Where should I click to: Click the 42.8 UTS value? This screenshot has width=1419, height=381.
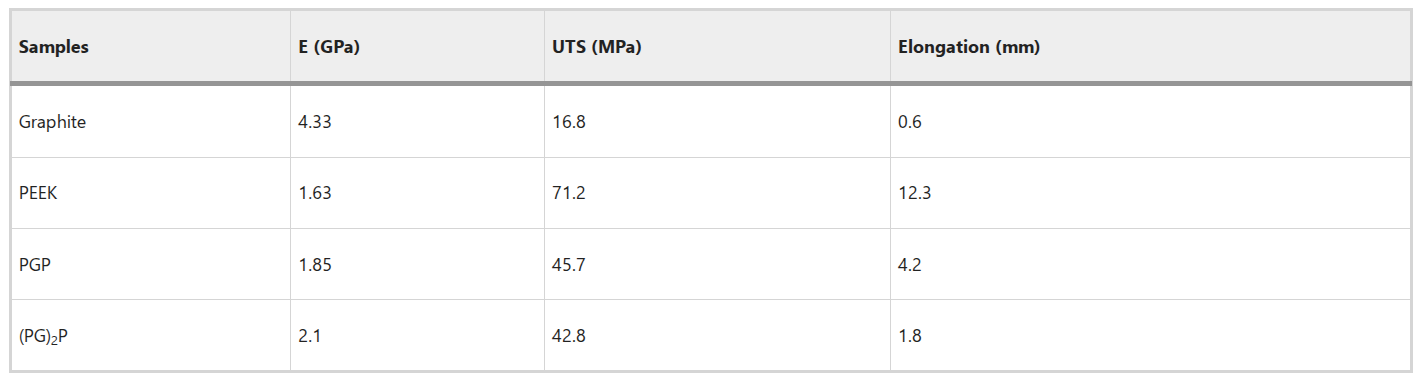(568, 336)
